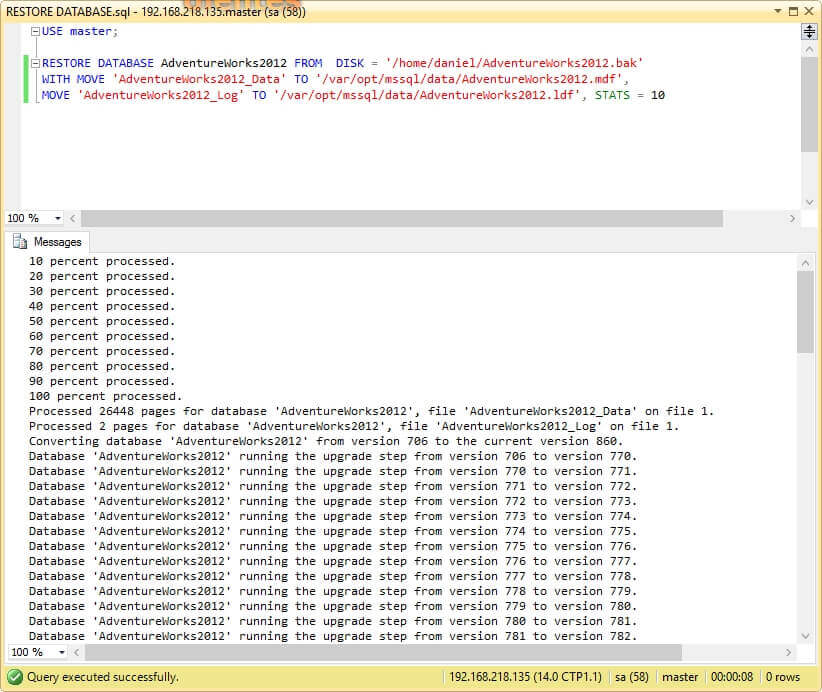
Task: Open the window position dropdown arrow
Action: [x=777, y=11]
